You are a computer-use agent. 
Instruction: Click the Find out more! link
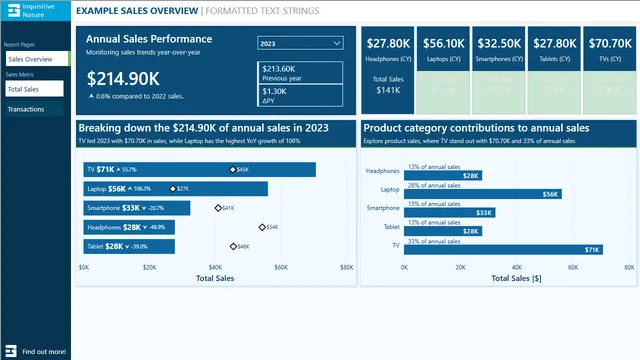tap(44, 351)
